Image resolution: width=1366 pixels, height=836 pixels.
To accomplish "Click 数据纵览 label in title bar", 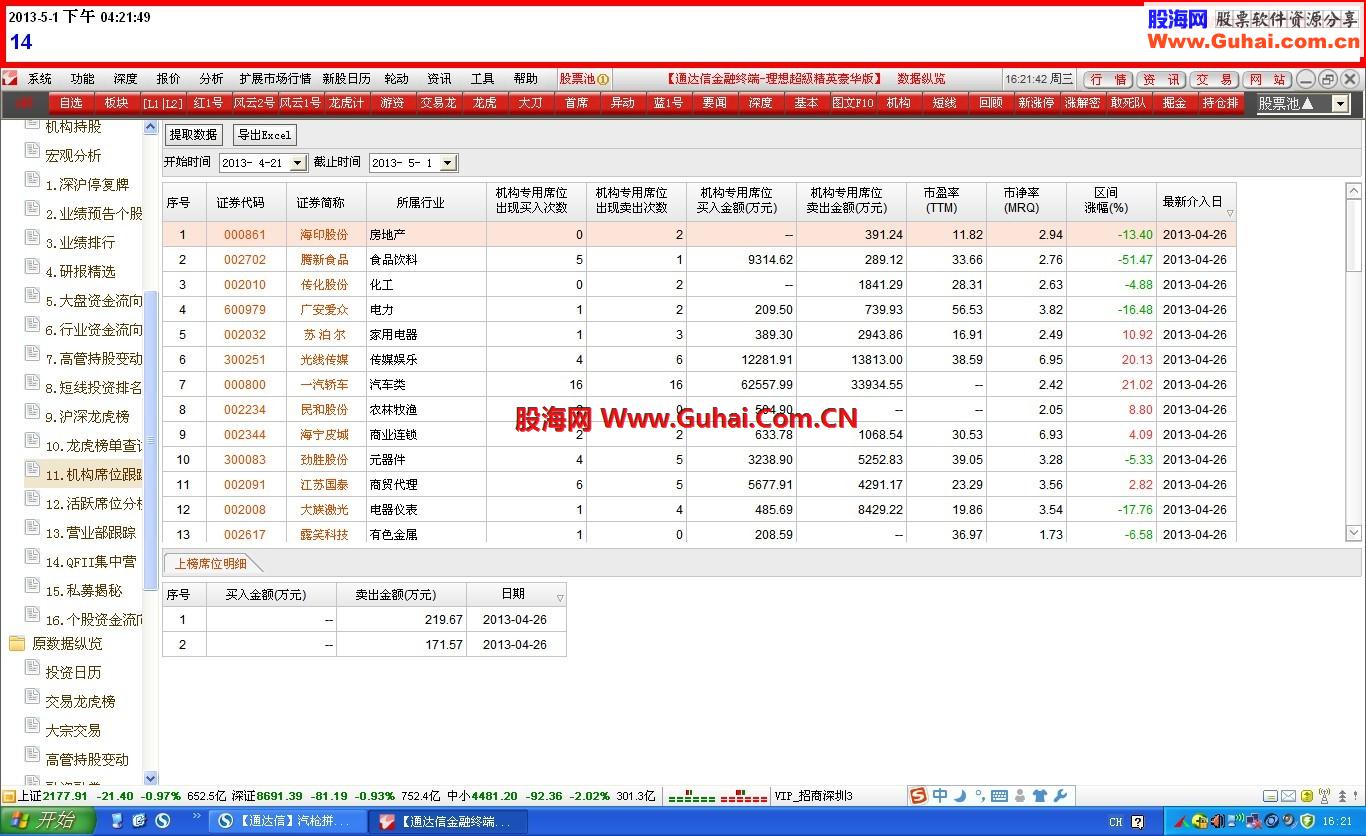I will pyautogui.click(x=921, y=79).
